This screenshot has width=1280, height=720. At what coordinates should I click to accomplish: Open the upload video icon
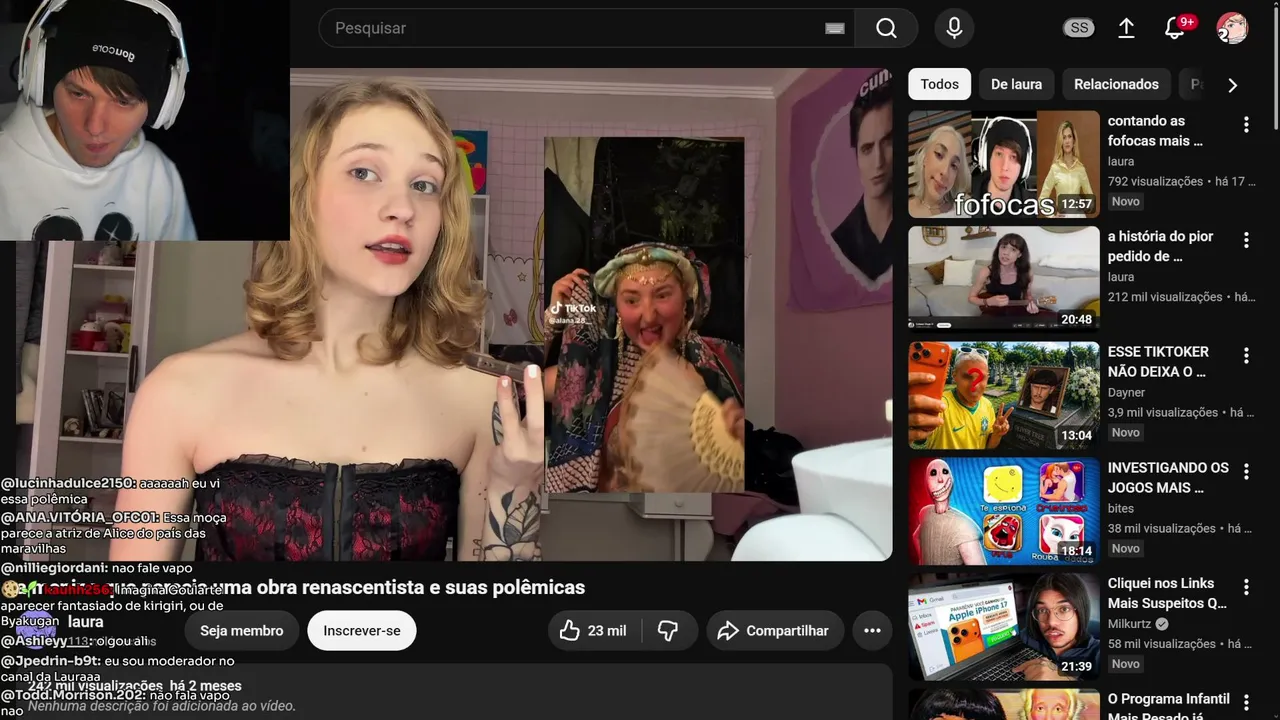click(1126, 28)
